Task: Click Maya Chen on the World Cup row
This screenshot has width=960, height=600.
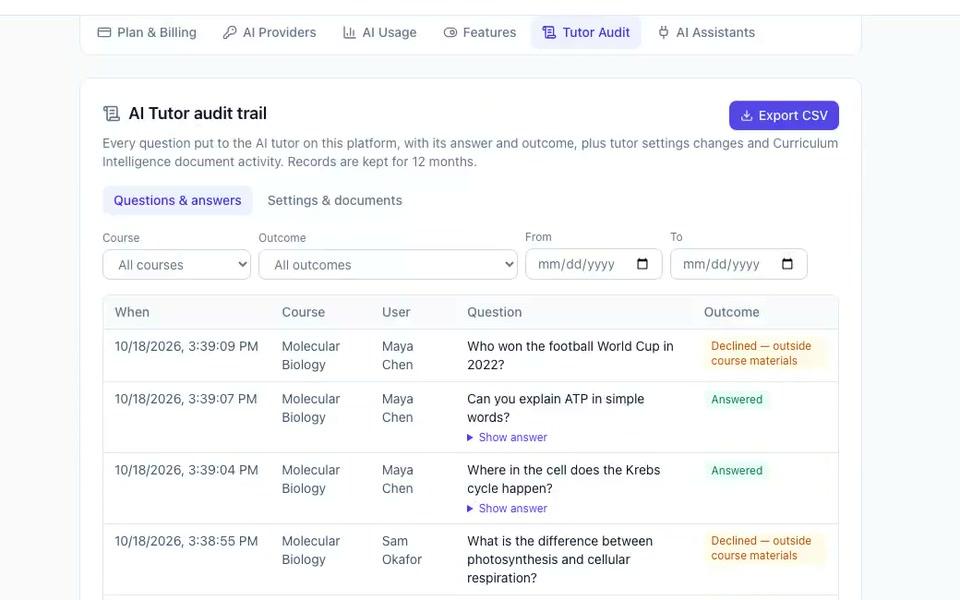Action: 397,356
